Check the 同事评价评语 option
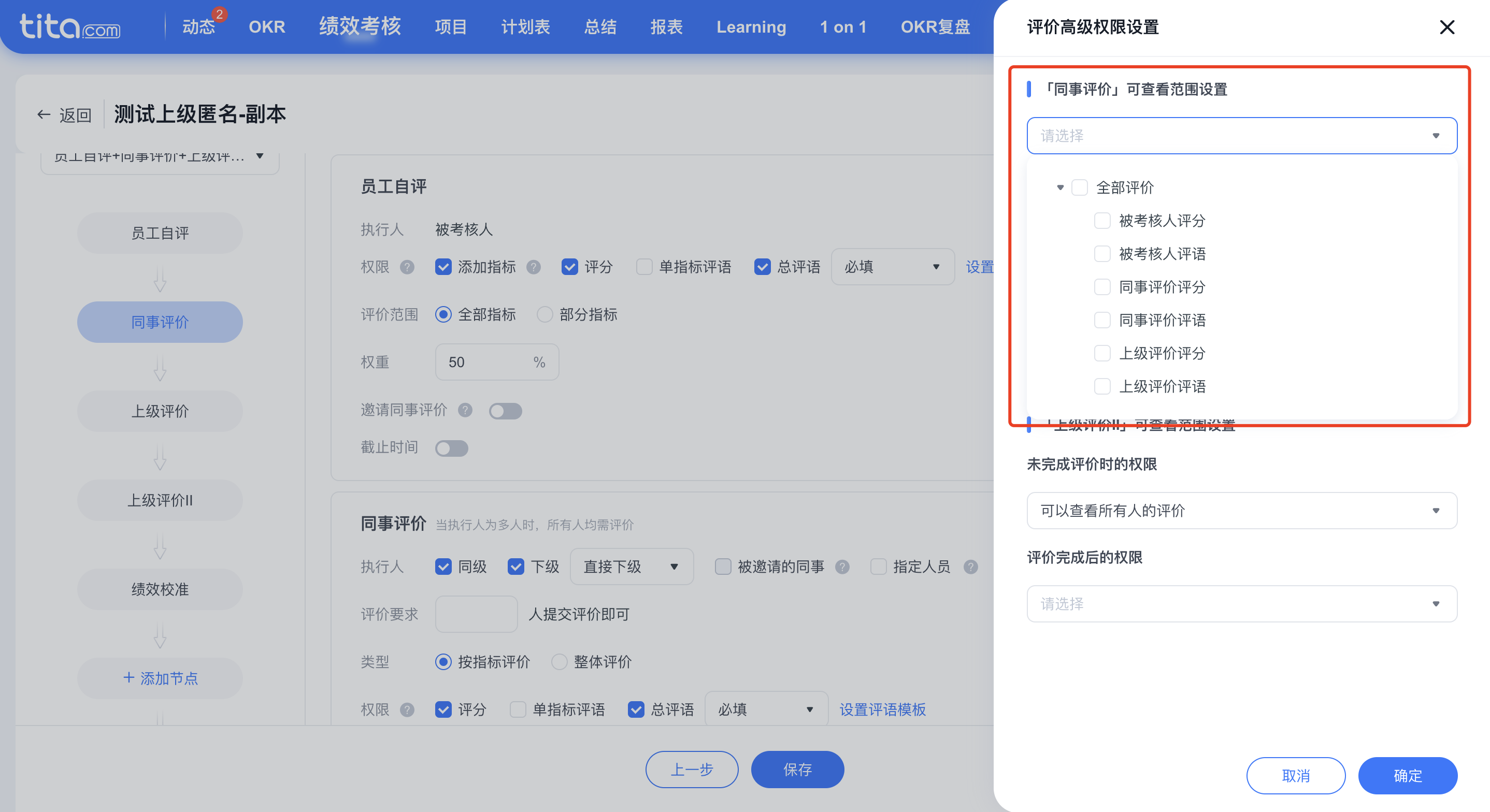 1102,320
